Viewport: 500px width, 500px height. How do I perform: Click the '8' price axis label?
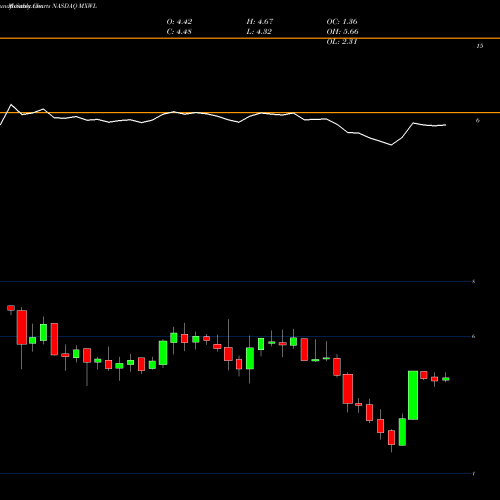click(474, 282)
